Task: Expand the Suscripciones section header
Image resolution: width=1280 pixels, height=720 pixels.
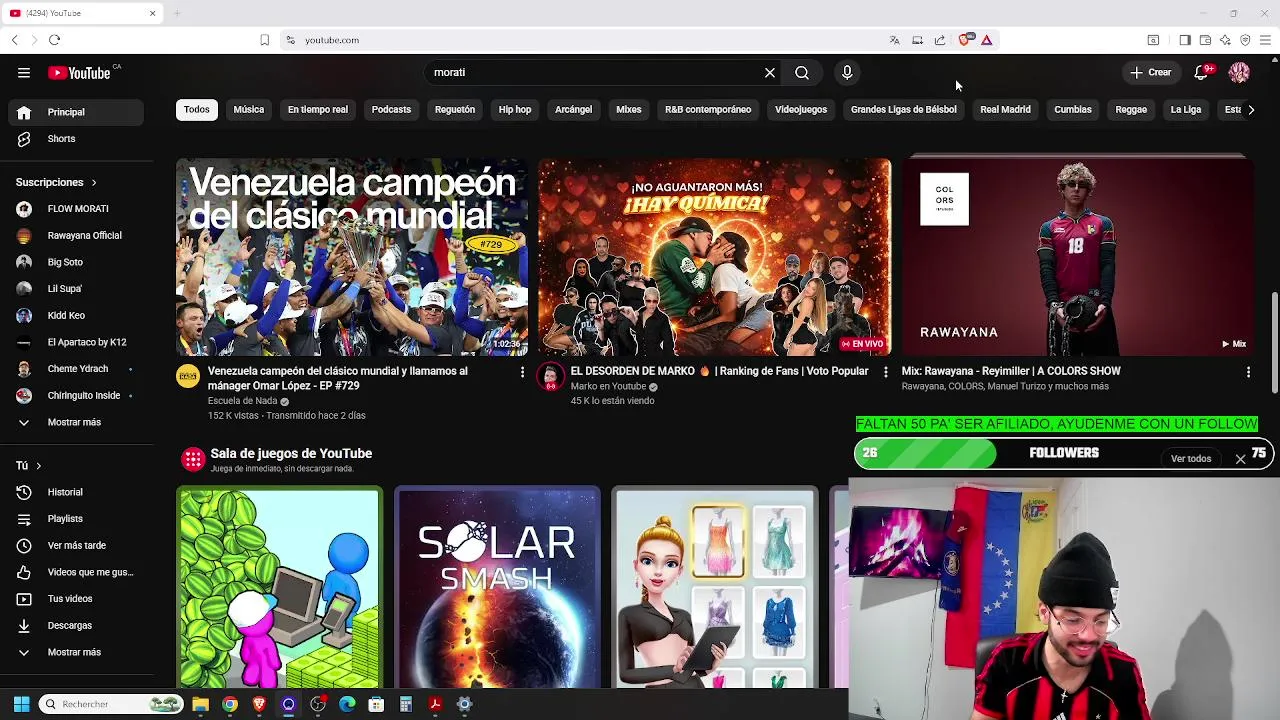Action: coord(56,182)
